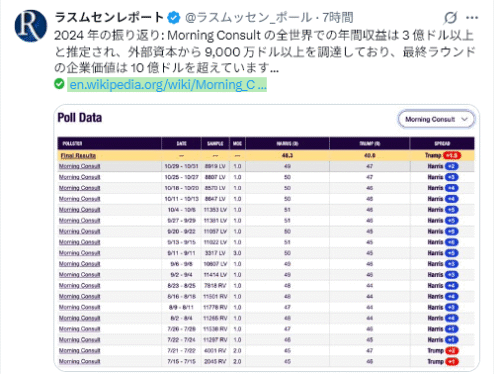The image size is (500, 374).
Task: Click the tweet text starting with 2024 年の振り返り
Action: pos(264,52)
